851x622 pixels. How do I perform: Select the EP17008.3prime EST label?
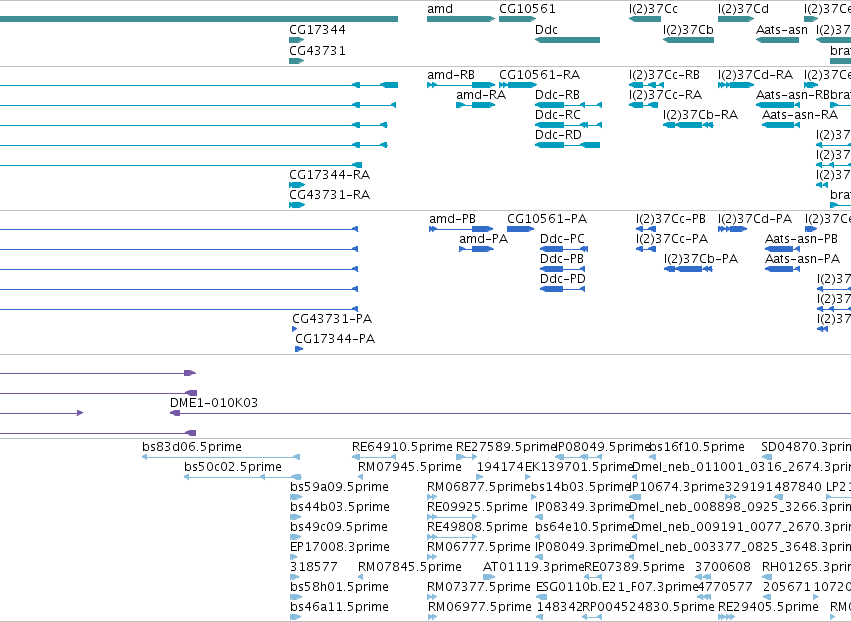pyautogui.click(x=340, y=547)
